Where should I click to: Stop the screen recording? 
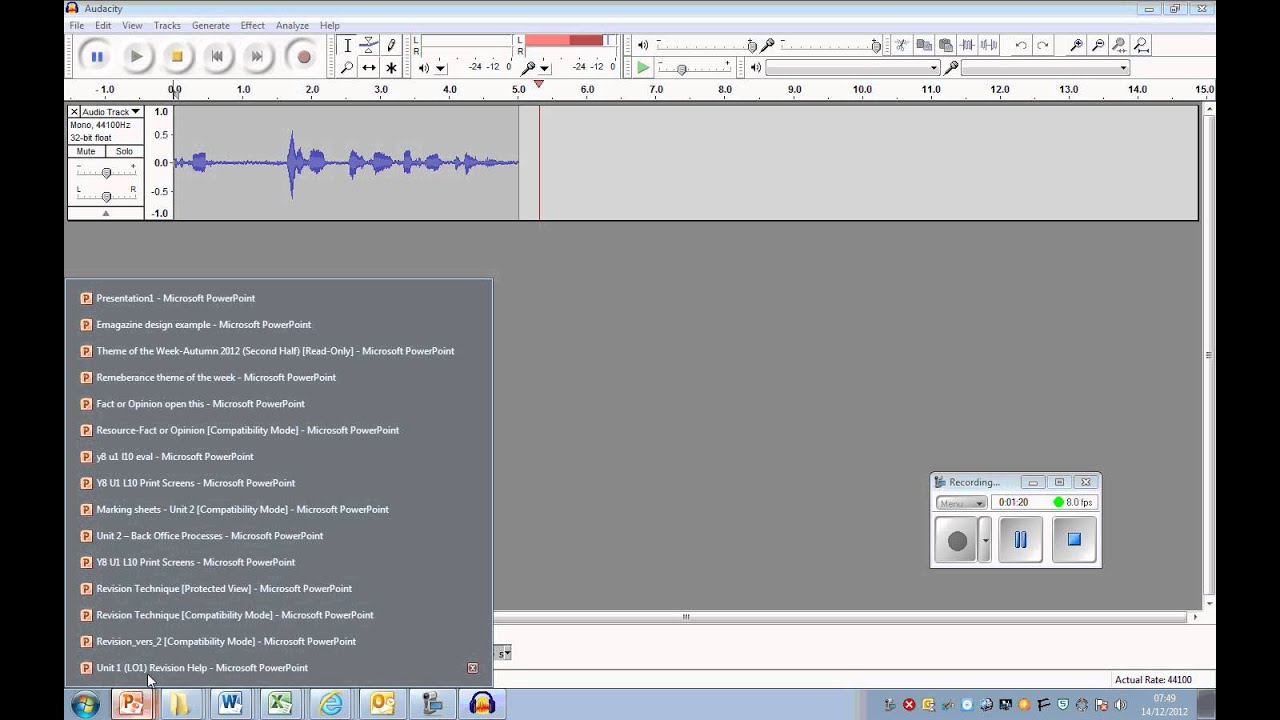point(1074,540)
